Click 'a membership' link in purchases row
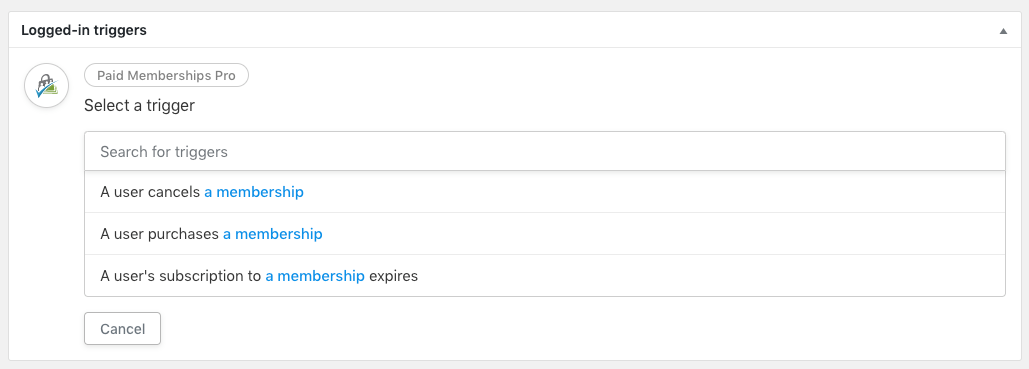1029x369 pixels. tap(272, 234)
